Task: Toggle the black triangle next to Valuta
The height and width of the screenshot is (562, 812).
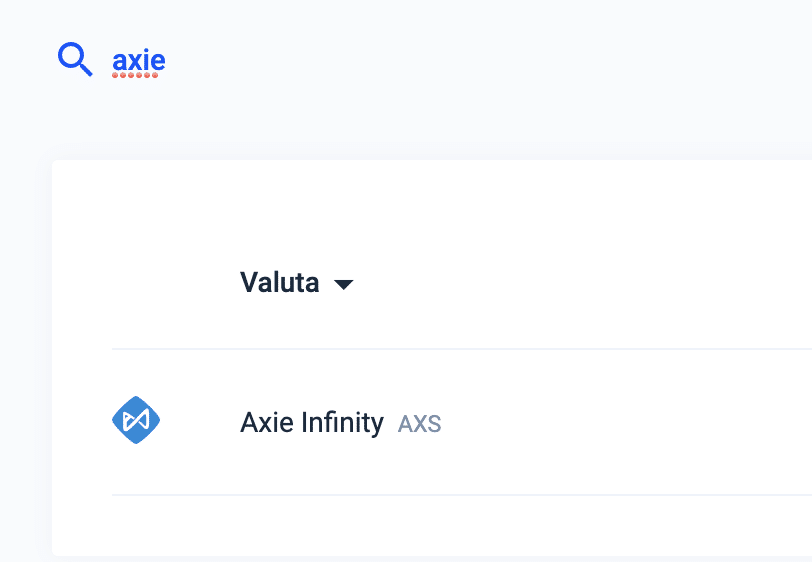Action: (343, 285)
